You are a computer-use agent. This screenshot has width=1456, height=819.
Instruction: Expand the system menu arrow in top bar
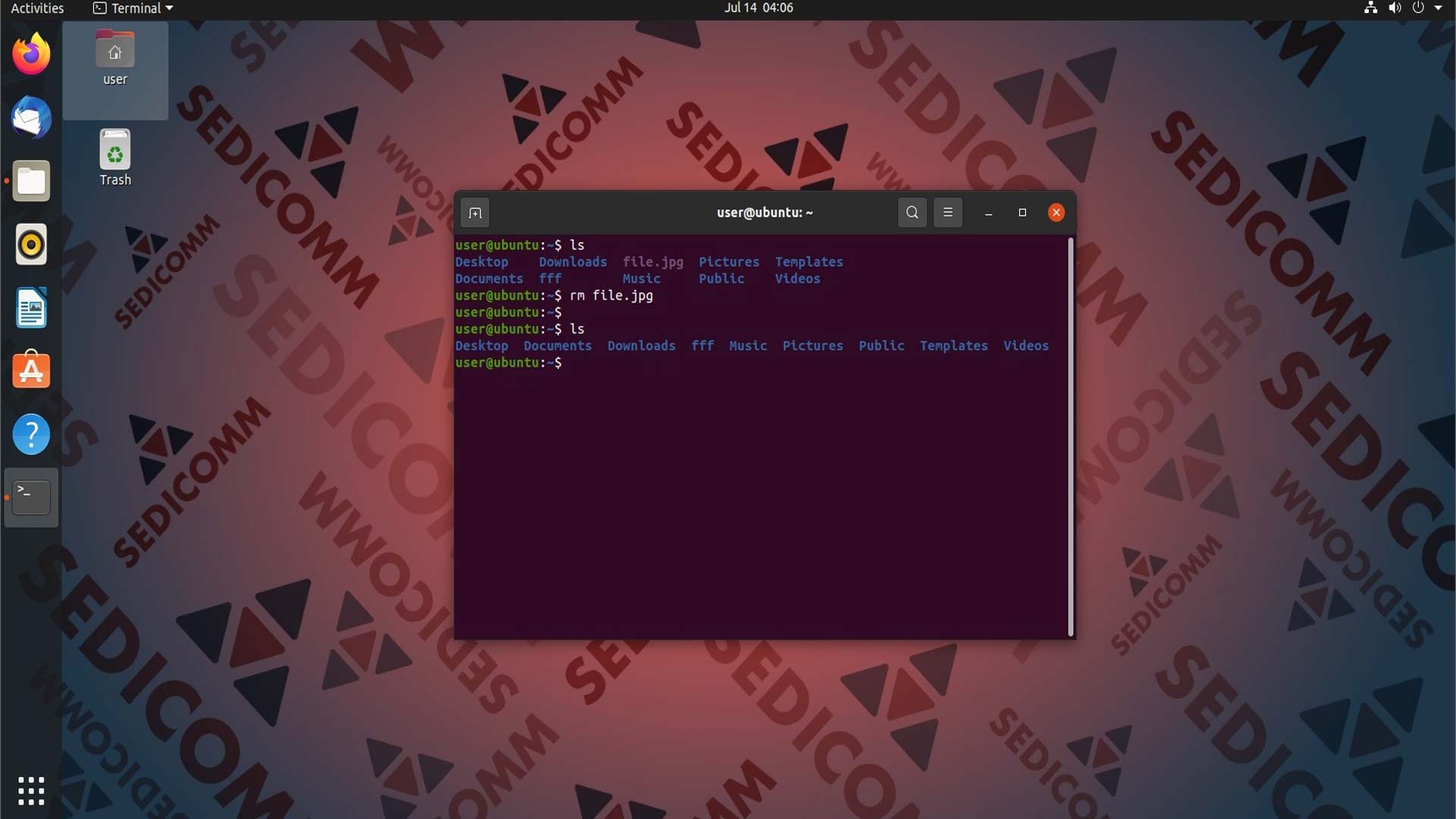[1439, 8]
